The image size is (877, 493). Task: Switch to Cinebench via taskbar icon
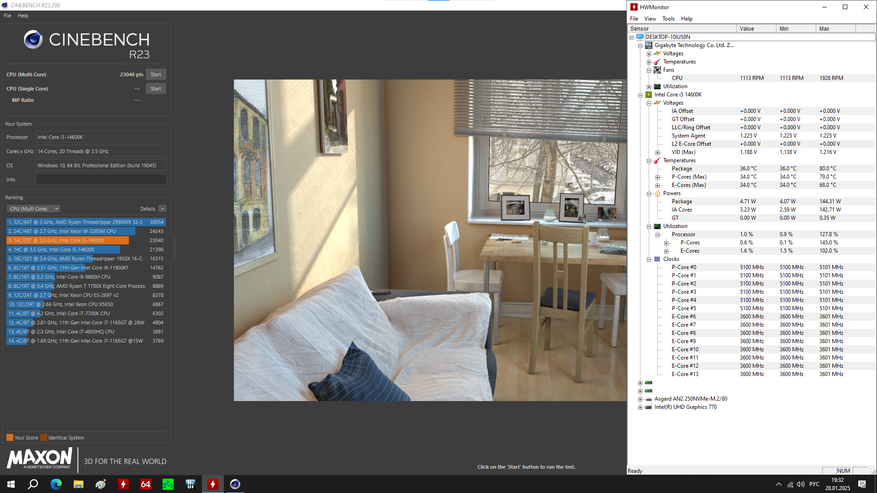tap(235, 484)
